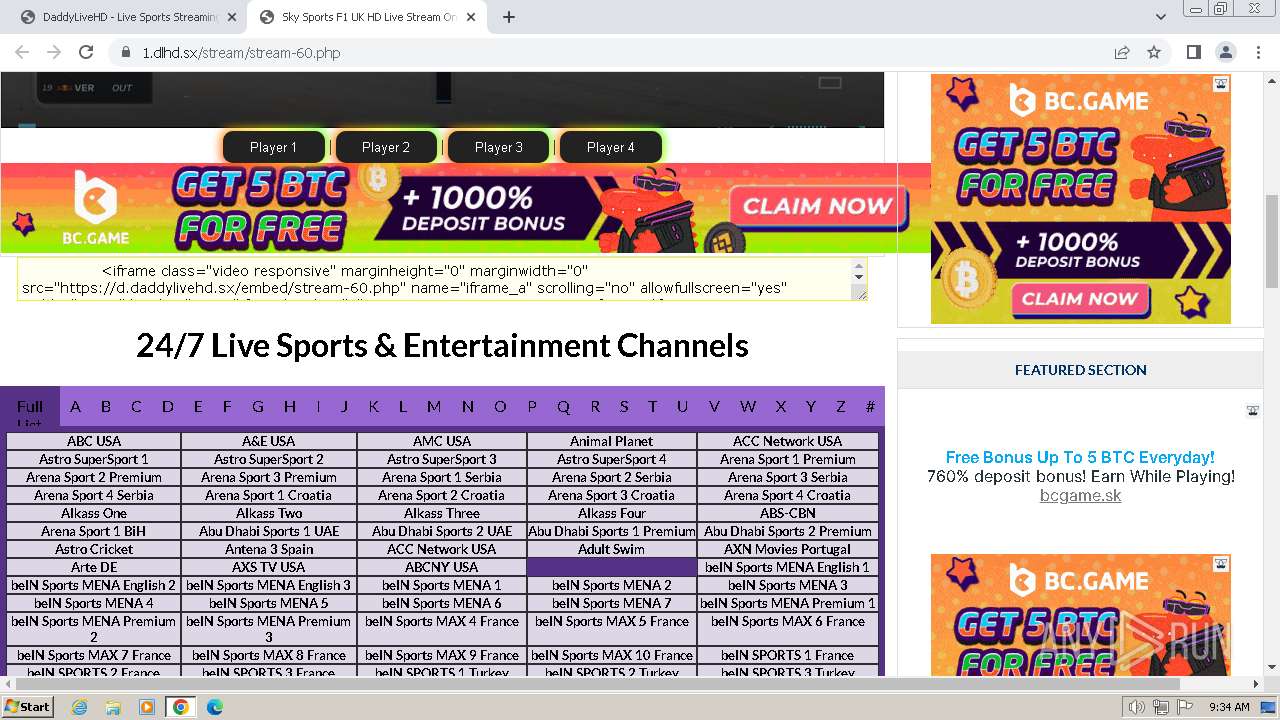Open Astro Cricket channel
The width and height of the screenshot is (1280, 720).
coord(94,549)
